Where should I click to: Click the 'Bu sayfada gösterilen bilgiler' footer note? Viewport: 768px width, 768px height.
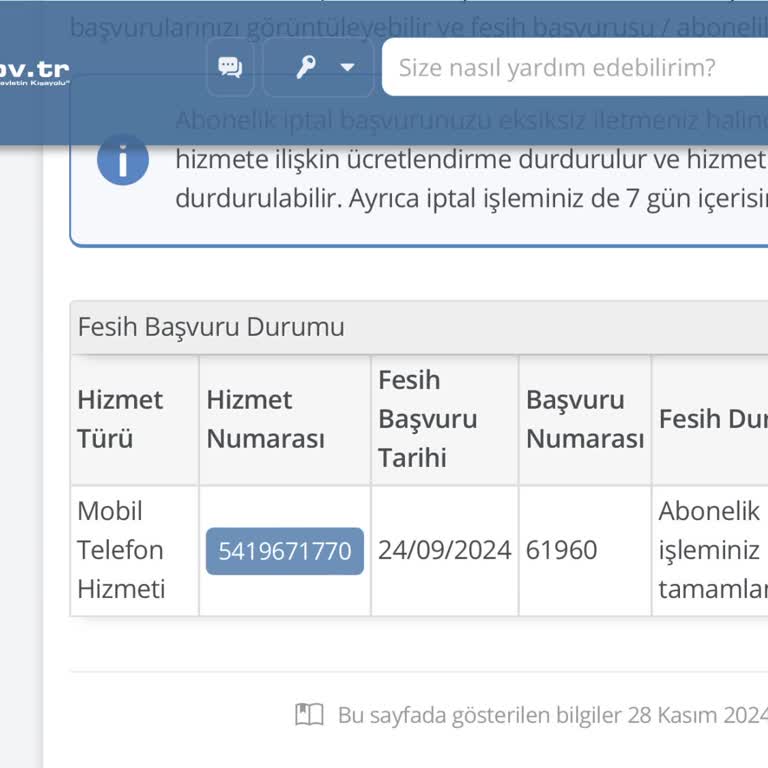click(552, 715)
